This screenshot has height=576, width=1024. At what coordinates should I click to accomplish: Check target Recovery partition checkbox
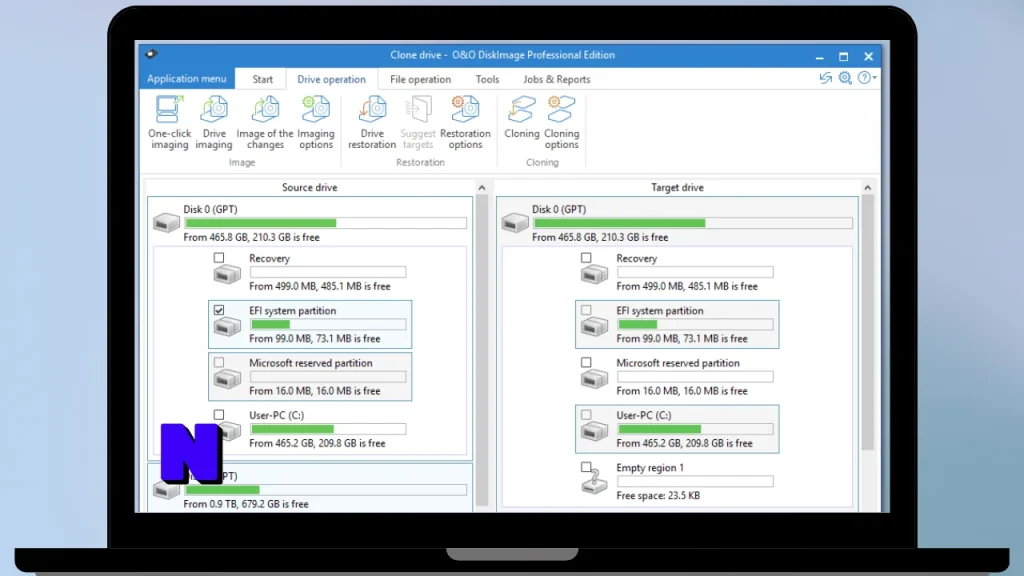point(586,258)
